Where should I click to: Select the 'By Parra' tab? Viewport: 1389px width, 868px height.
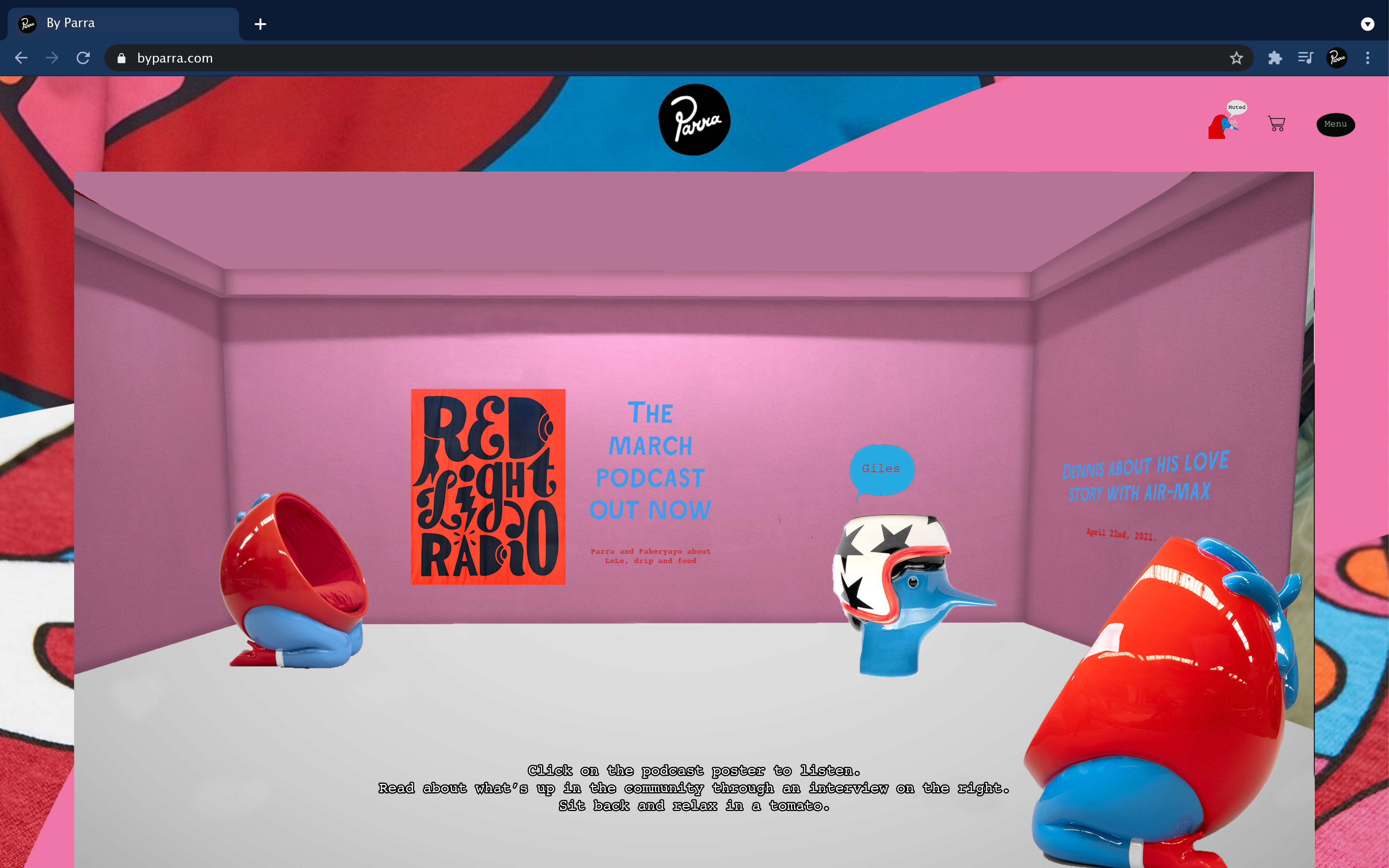123,24
